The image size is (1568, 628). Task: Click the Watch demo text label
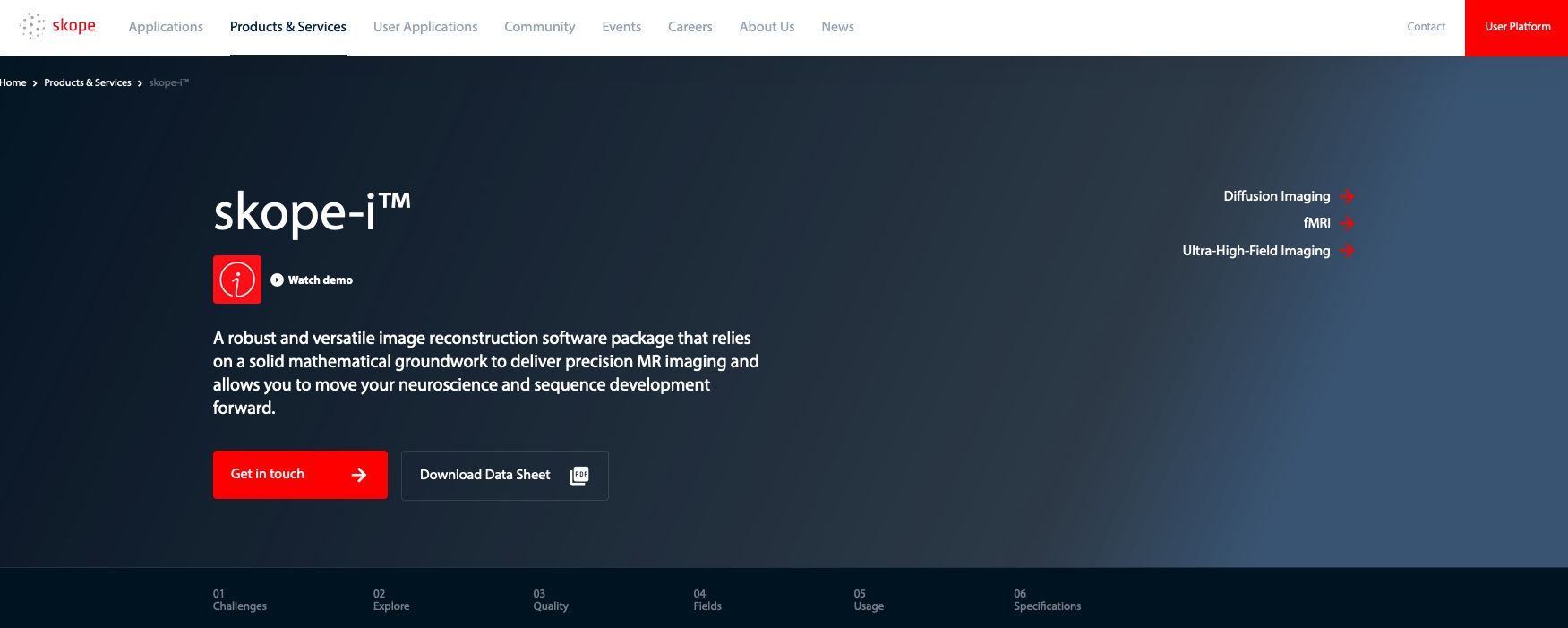pos(321,280)
